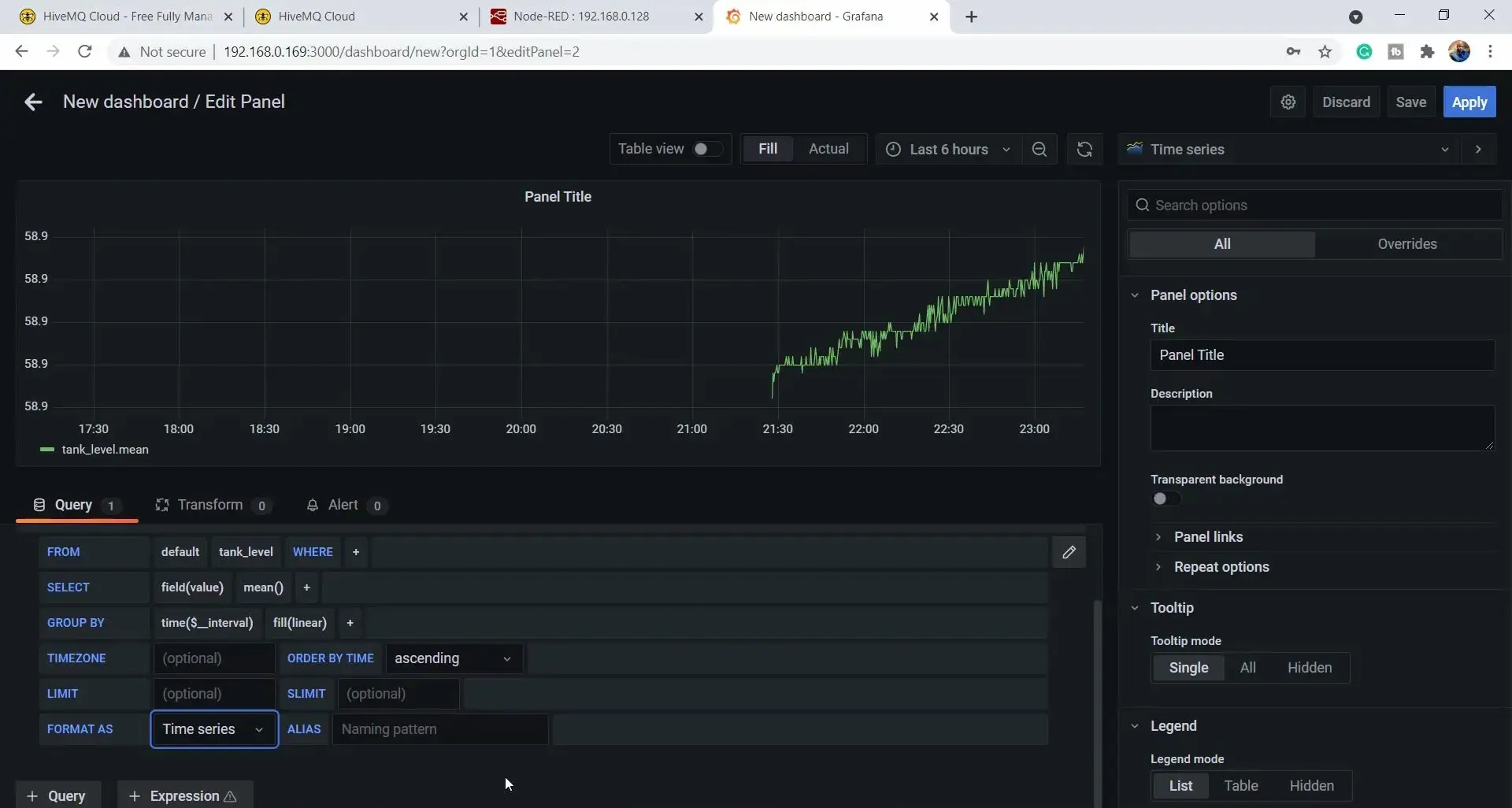Click the Search options field

coord(1315,206)
